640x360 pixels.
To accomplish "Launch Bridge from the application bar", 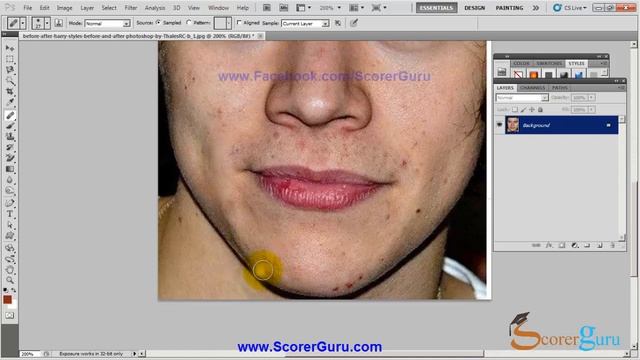I will [x=267, y=8].
